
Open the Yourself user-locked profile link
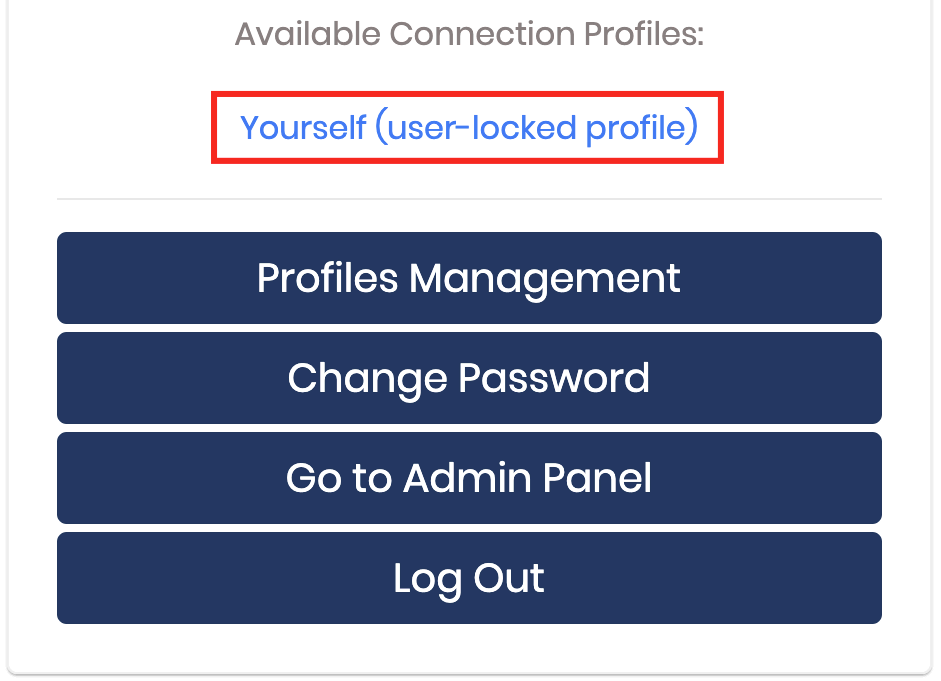467,127
